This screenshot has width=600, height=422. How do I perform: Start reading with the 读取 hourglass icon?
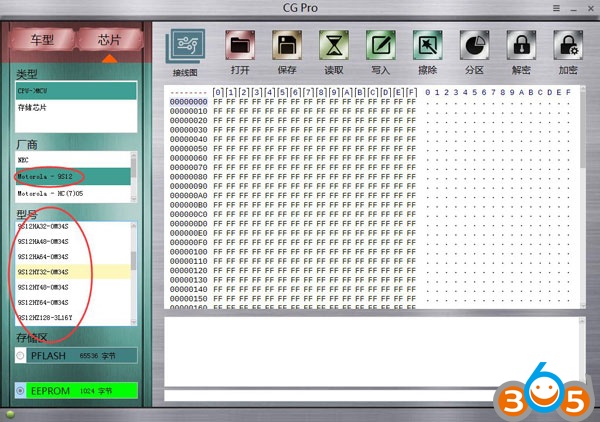334,45
